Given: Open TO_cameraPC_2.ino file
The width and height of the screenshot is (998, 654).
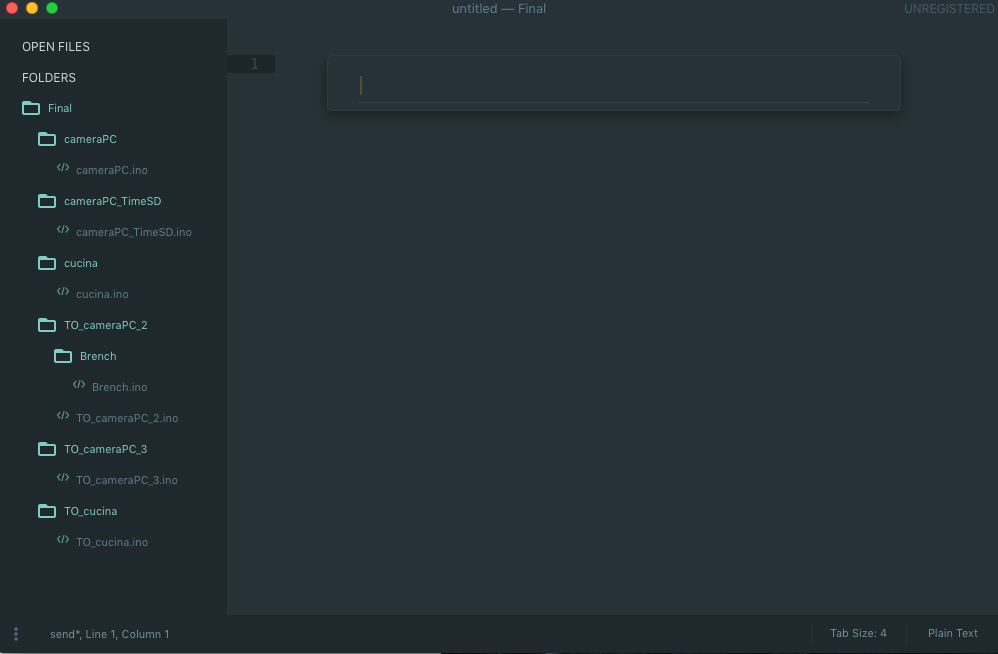Looking at the screenshot, I should (x=127, y=418).
